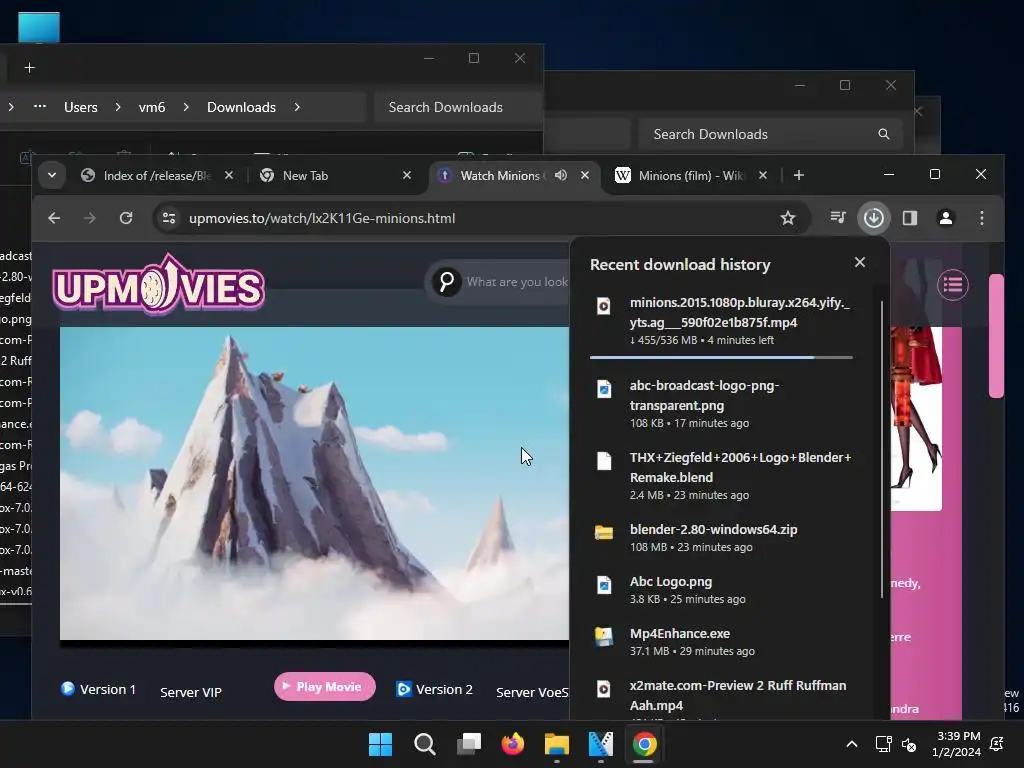This screenshot has width=1024, height=768.
Task: Open File Explorer from taskbar
Action: click(557, 744)
